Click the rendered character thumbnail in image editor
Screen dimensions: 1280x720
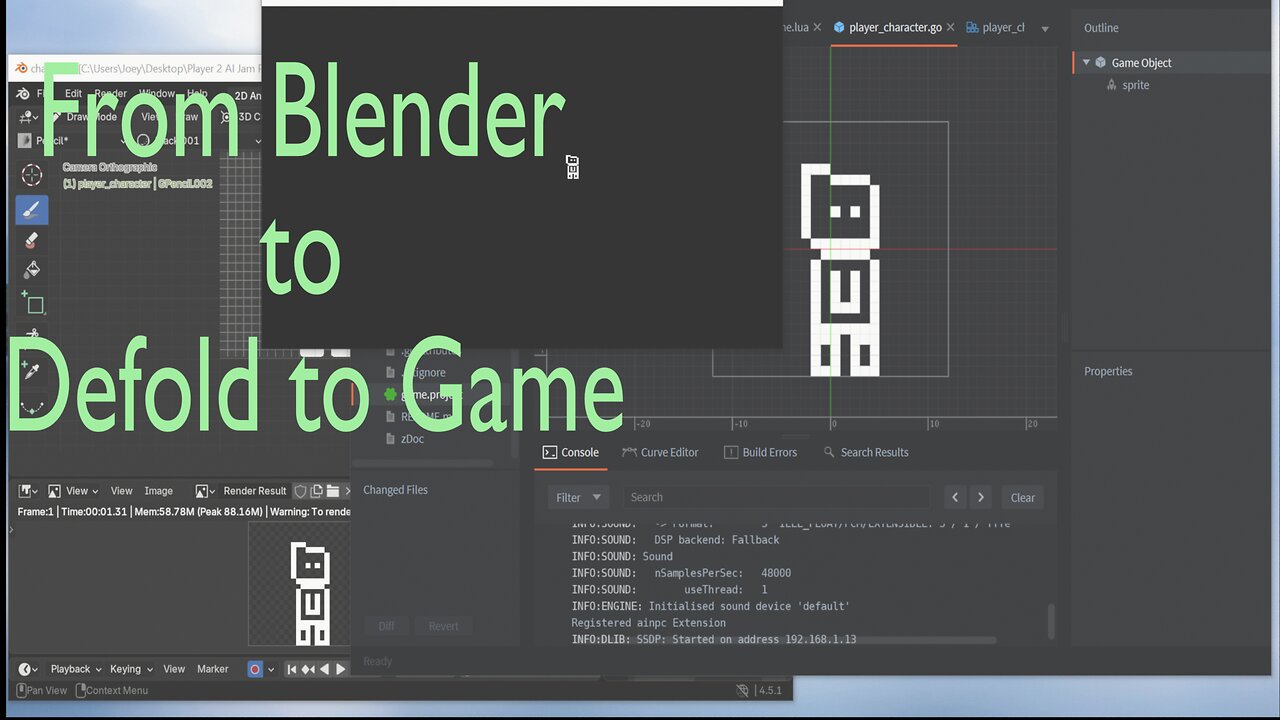coord(311,592)
